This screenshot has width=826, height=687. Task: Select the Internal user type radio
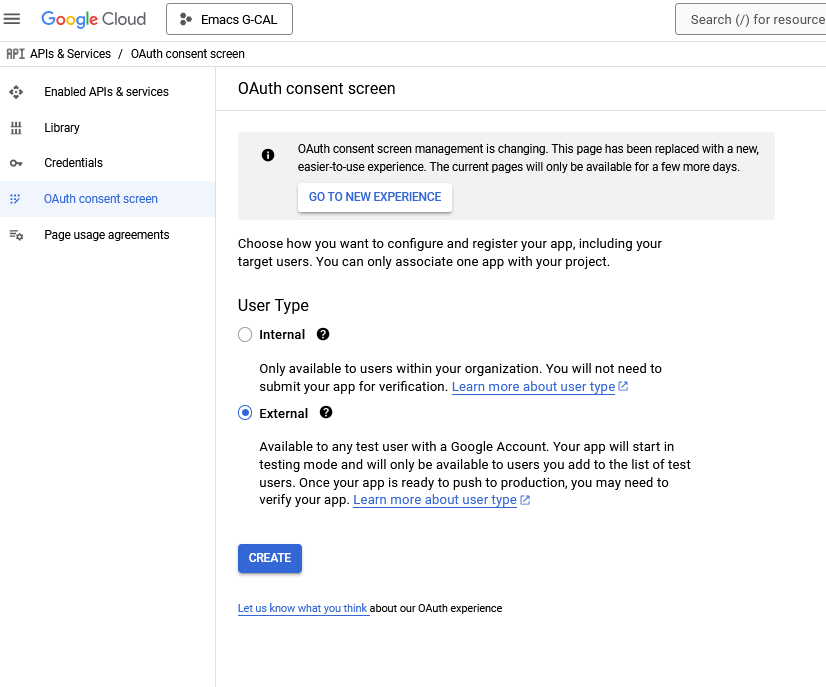point(245,335)
